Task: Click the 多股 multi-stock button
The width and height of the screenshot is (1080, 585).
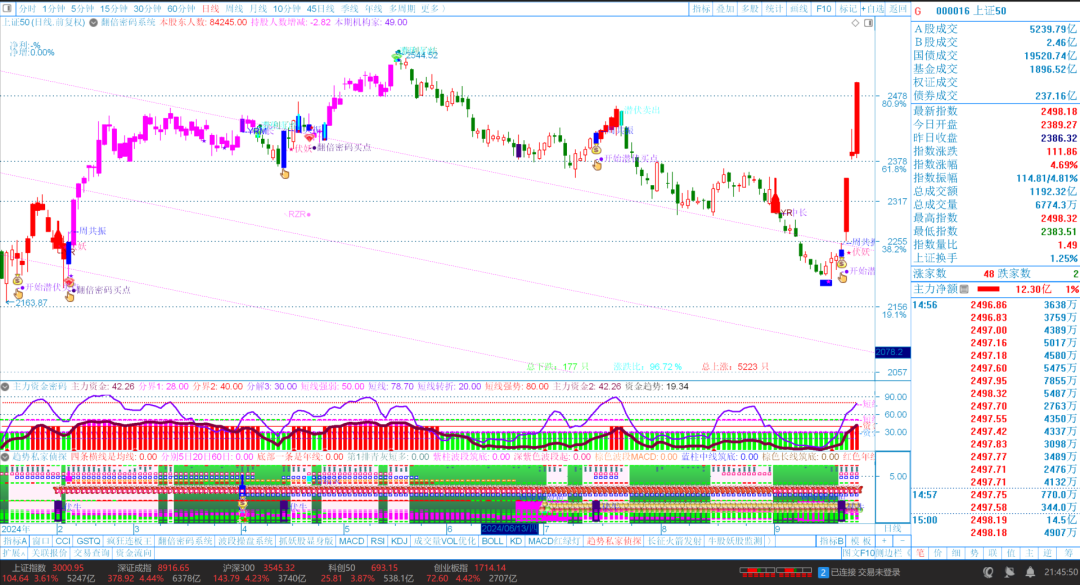Action: click(749, 9)
